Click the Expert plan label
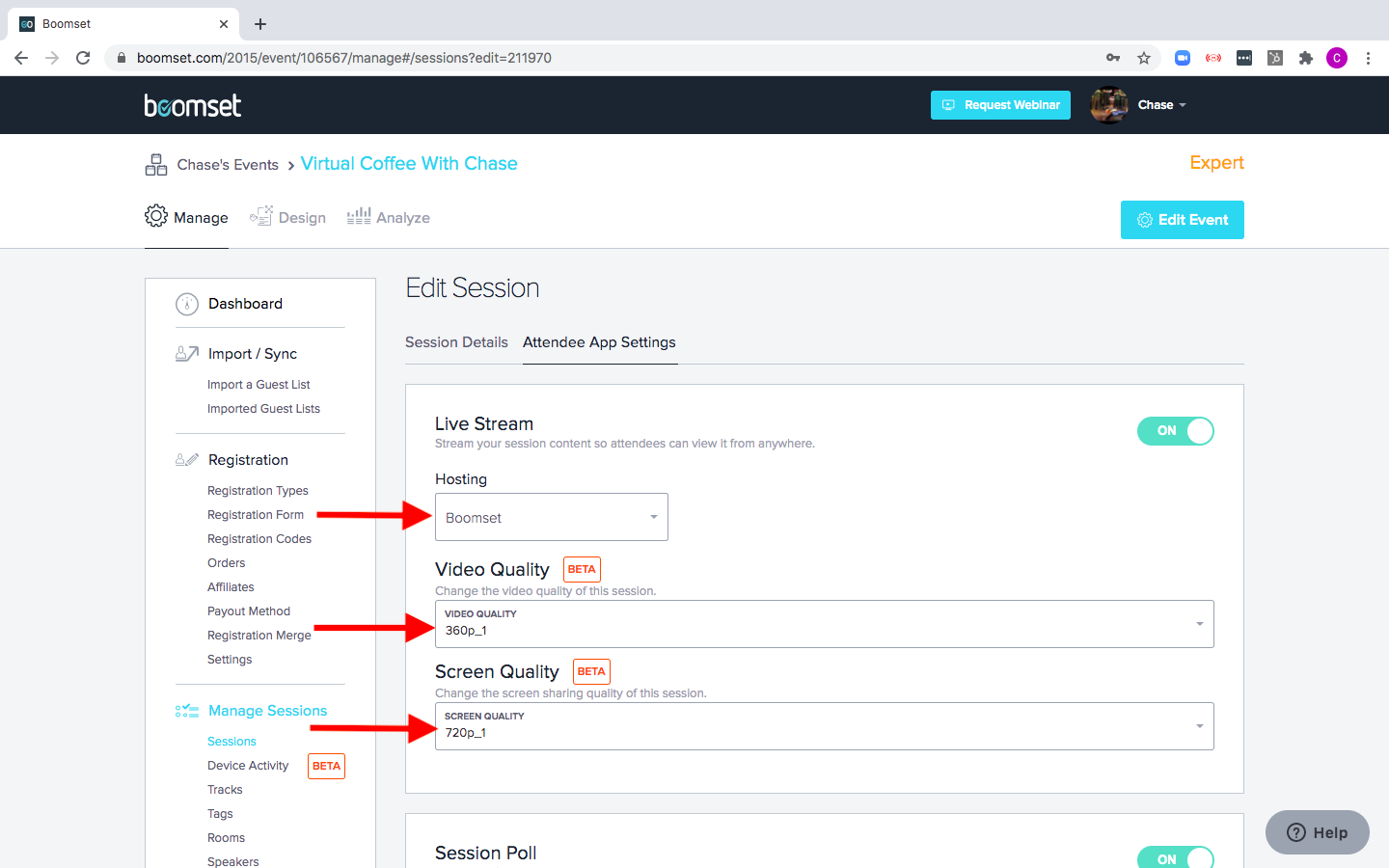 point(1216,163)
